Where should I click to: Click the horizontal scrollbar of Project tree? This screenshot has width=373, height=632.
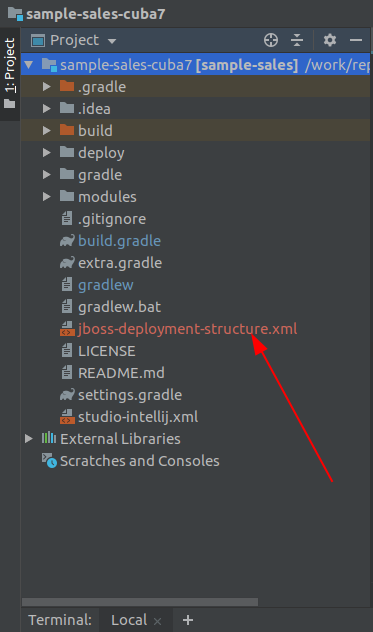(140, 602)
